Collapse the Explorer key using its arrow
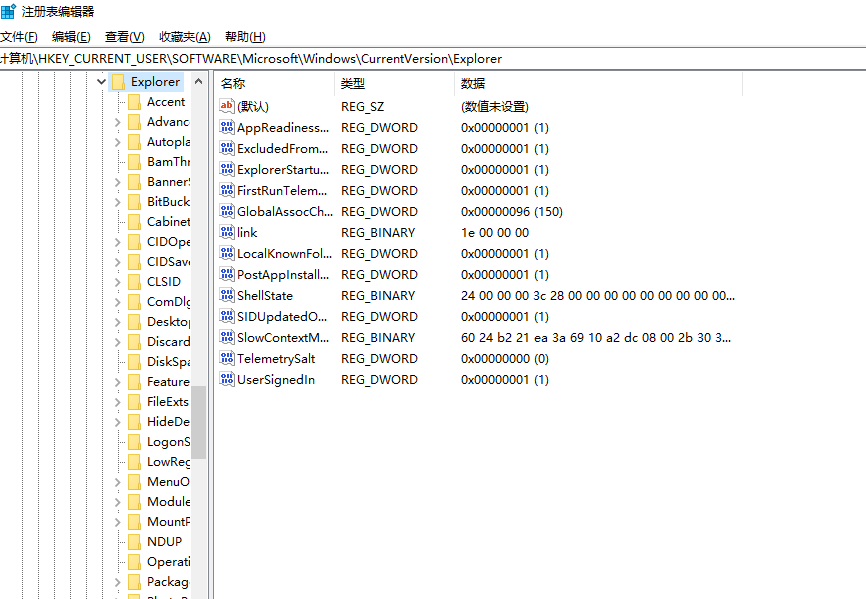This screenshot has height=599, width=866. (x=102, y=81)
